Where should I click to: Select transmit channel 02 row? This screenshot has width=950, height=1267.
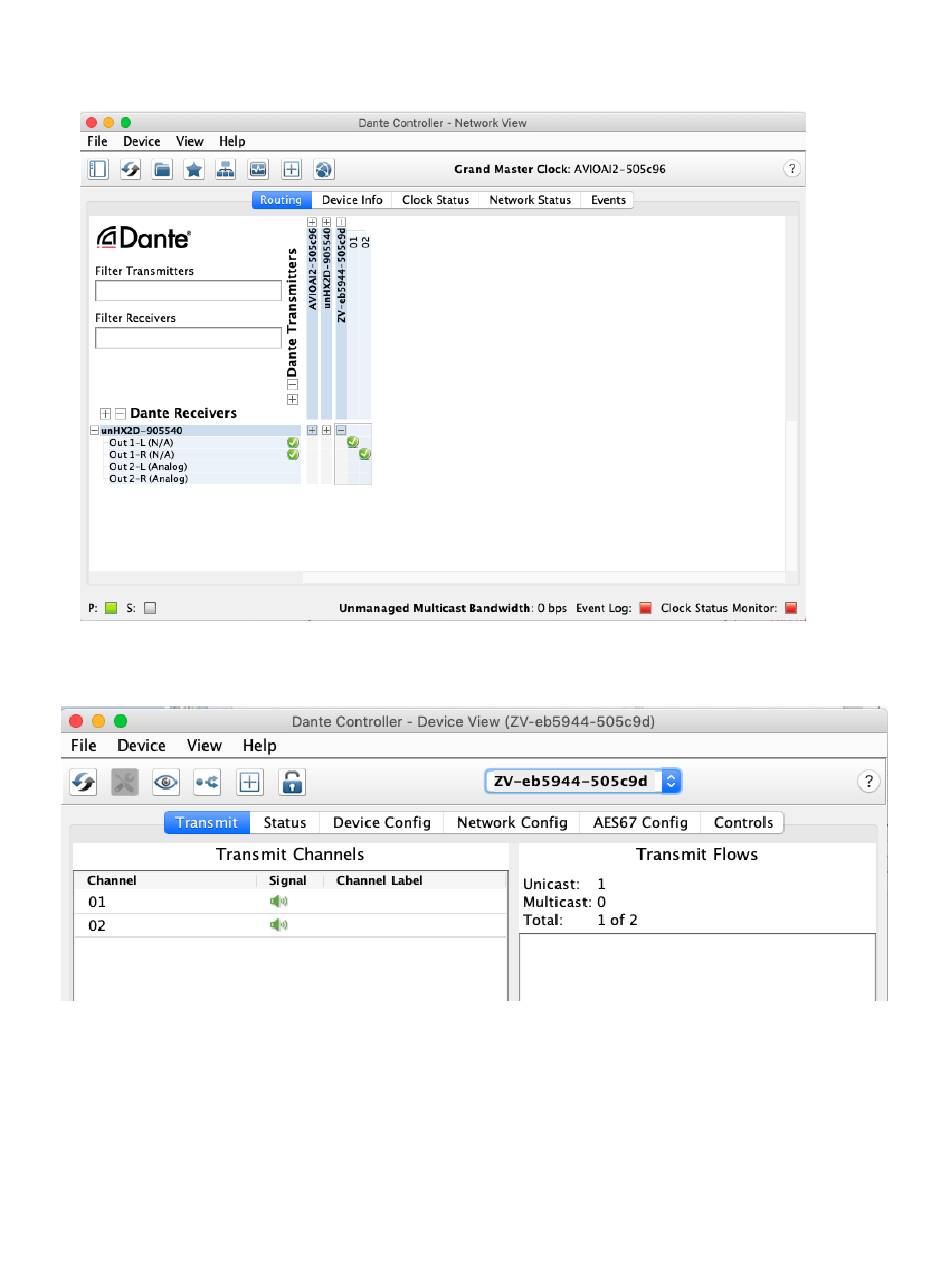coord(290,925)
